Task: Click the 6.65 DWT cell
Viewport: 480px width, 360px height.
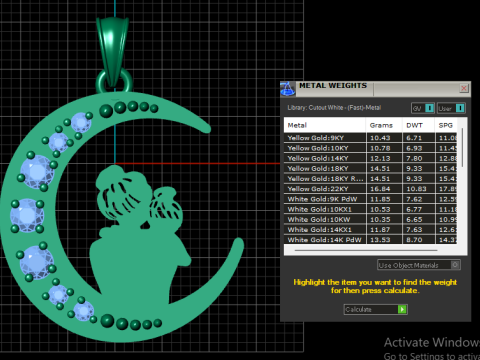Action: pyautogui.click(x=418, y=219)
